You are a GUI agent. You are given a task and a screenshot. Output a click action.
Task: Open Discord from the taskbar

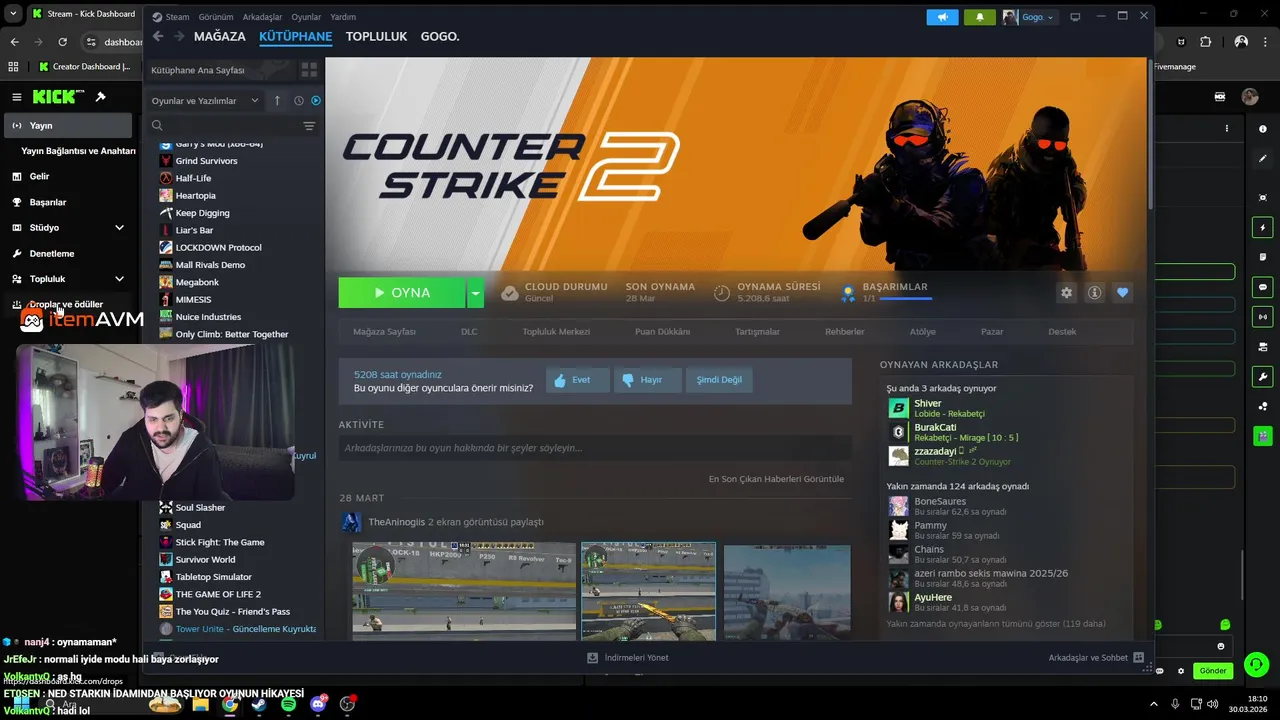click(x=318, y=704)
